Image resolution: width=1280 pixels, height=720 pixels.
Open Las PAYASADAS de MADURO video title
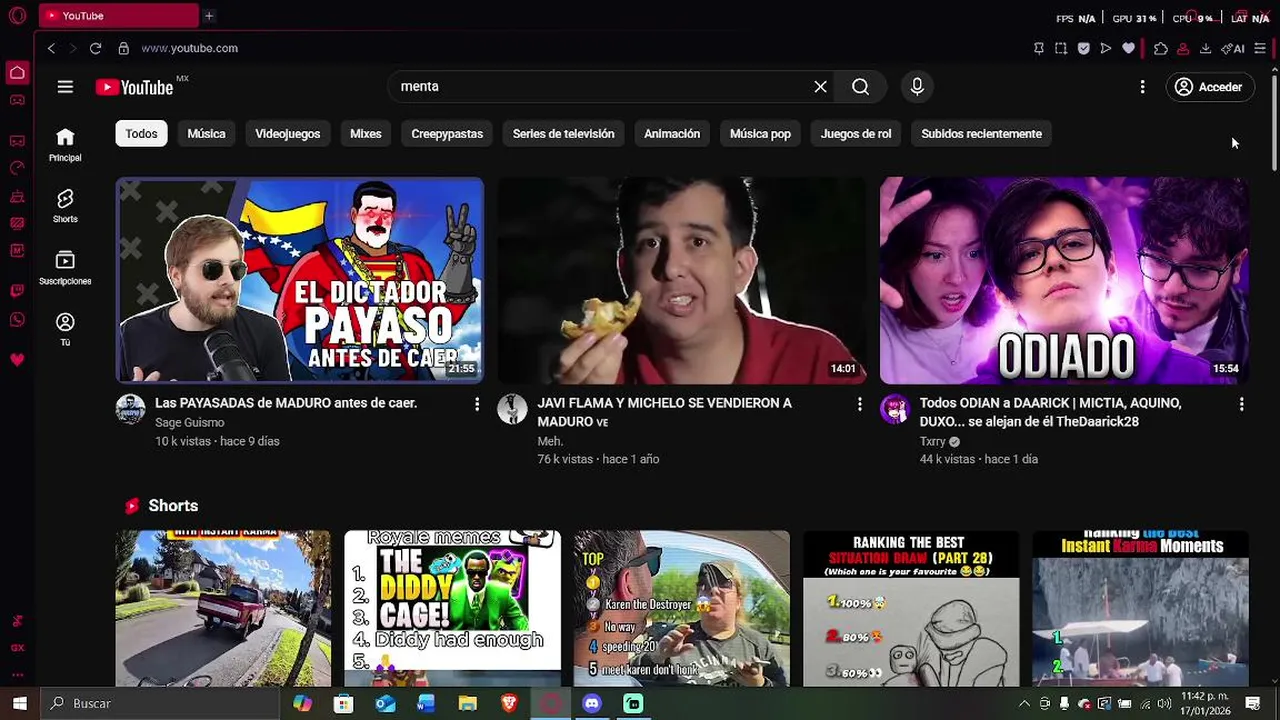pos(286,403)
